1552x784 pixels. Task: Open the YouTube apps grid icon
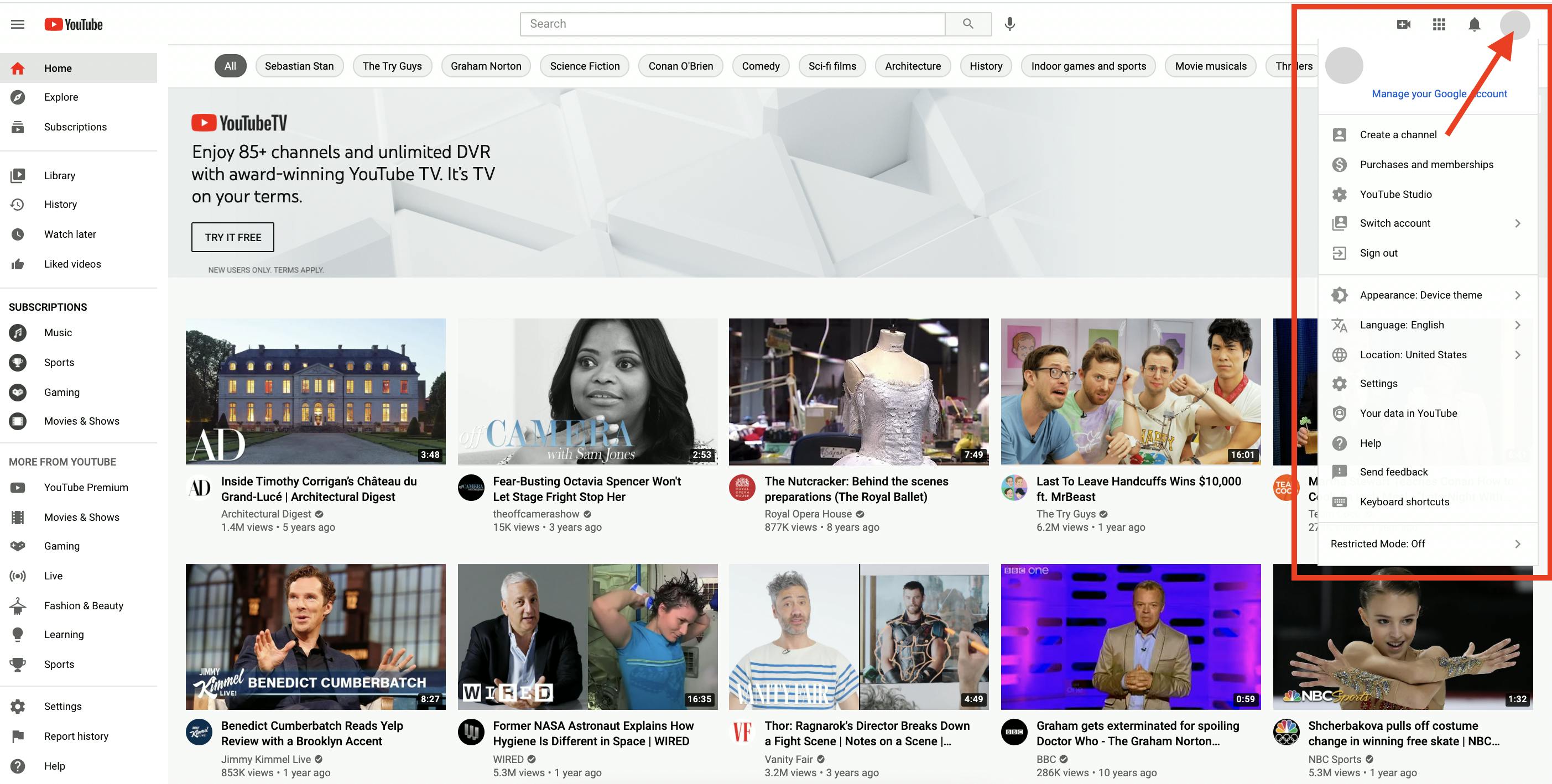(x=1439, y=24)
